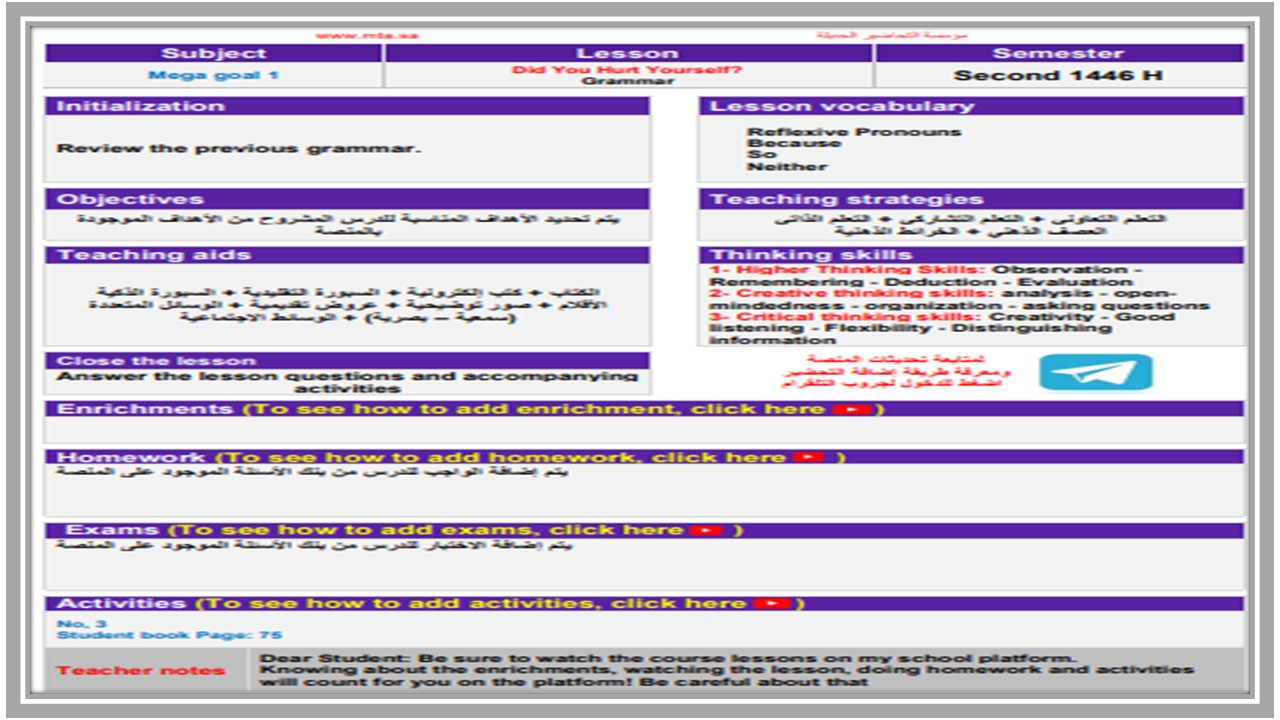Select the text 'Student book Page: 75'
The width and height of the screenshot is (1280, 720).
pyautogui.click(x=169, y=635)
